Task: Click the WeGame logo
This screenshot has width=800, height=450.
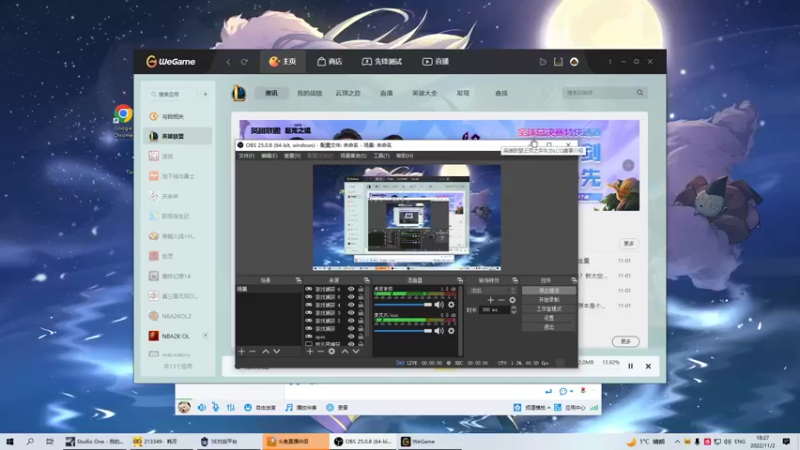Action: (170, 62)
